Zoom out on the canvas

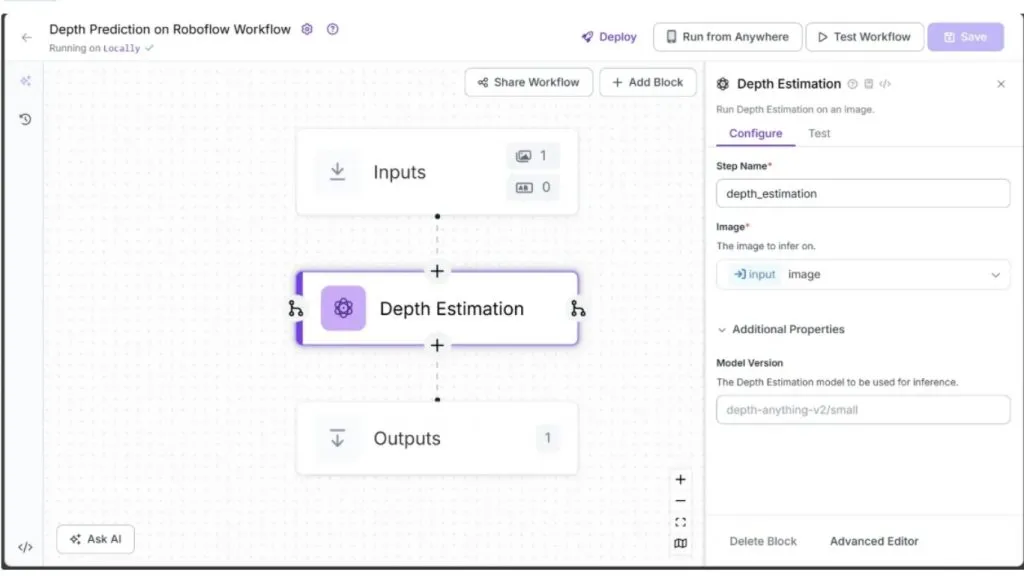pyautogui.click(x=680, y=501)
